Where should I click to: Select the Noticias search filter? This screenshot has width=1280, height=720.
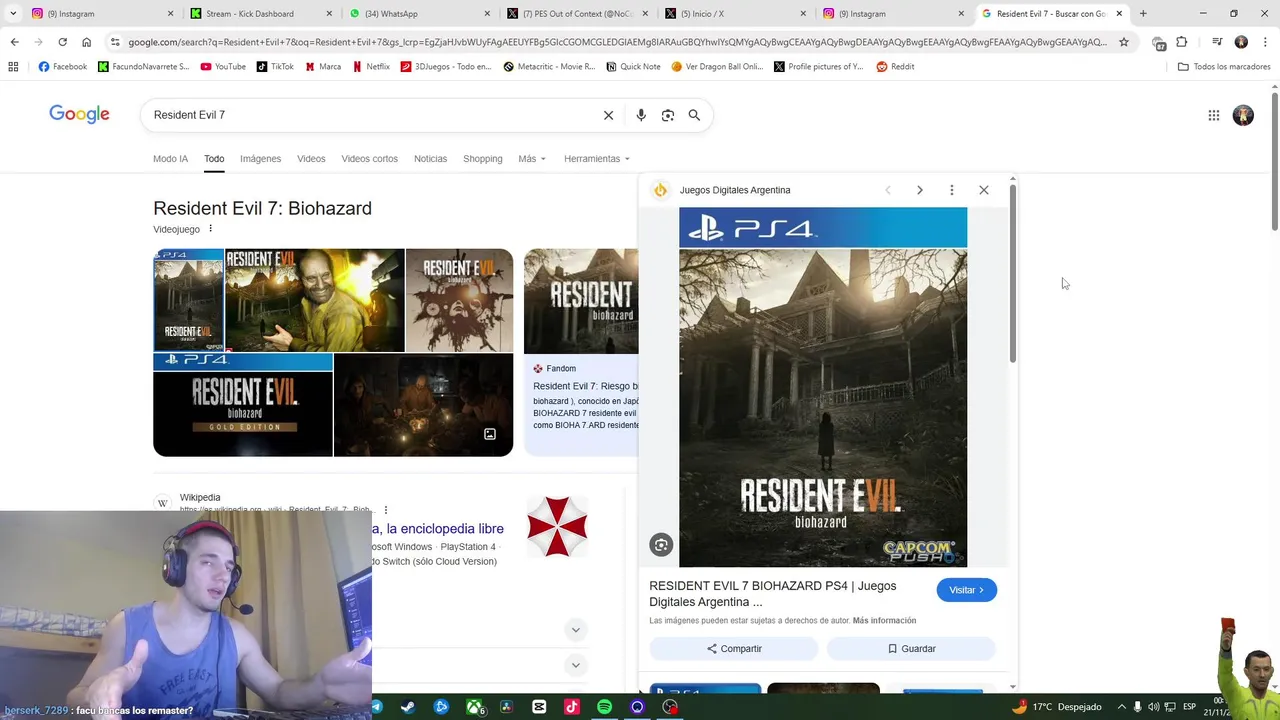point(431,159)
